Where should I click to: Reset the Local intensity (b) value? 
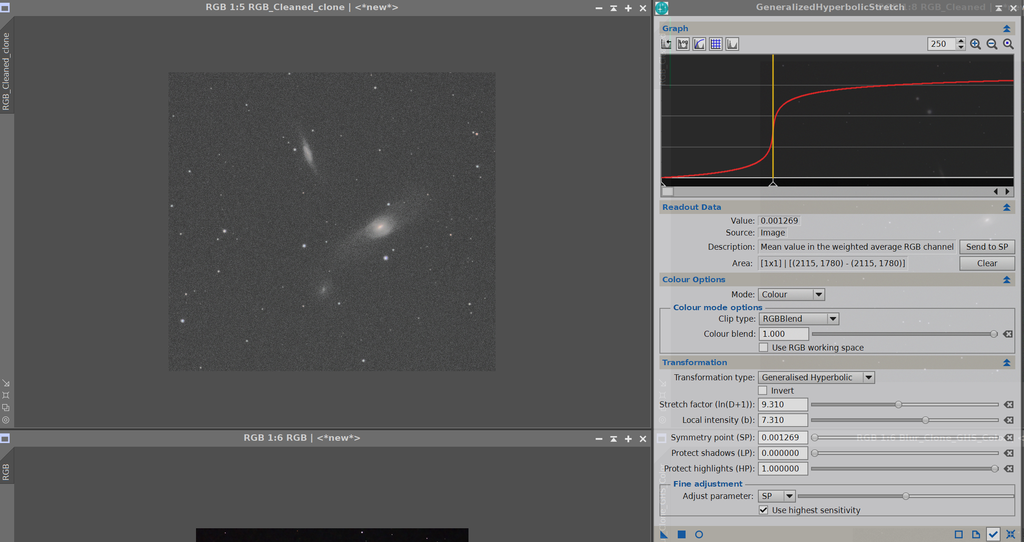click(x=1008, y=421)
